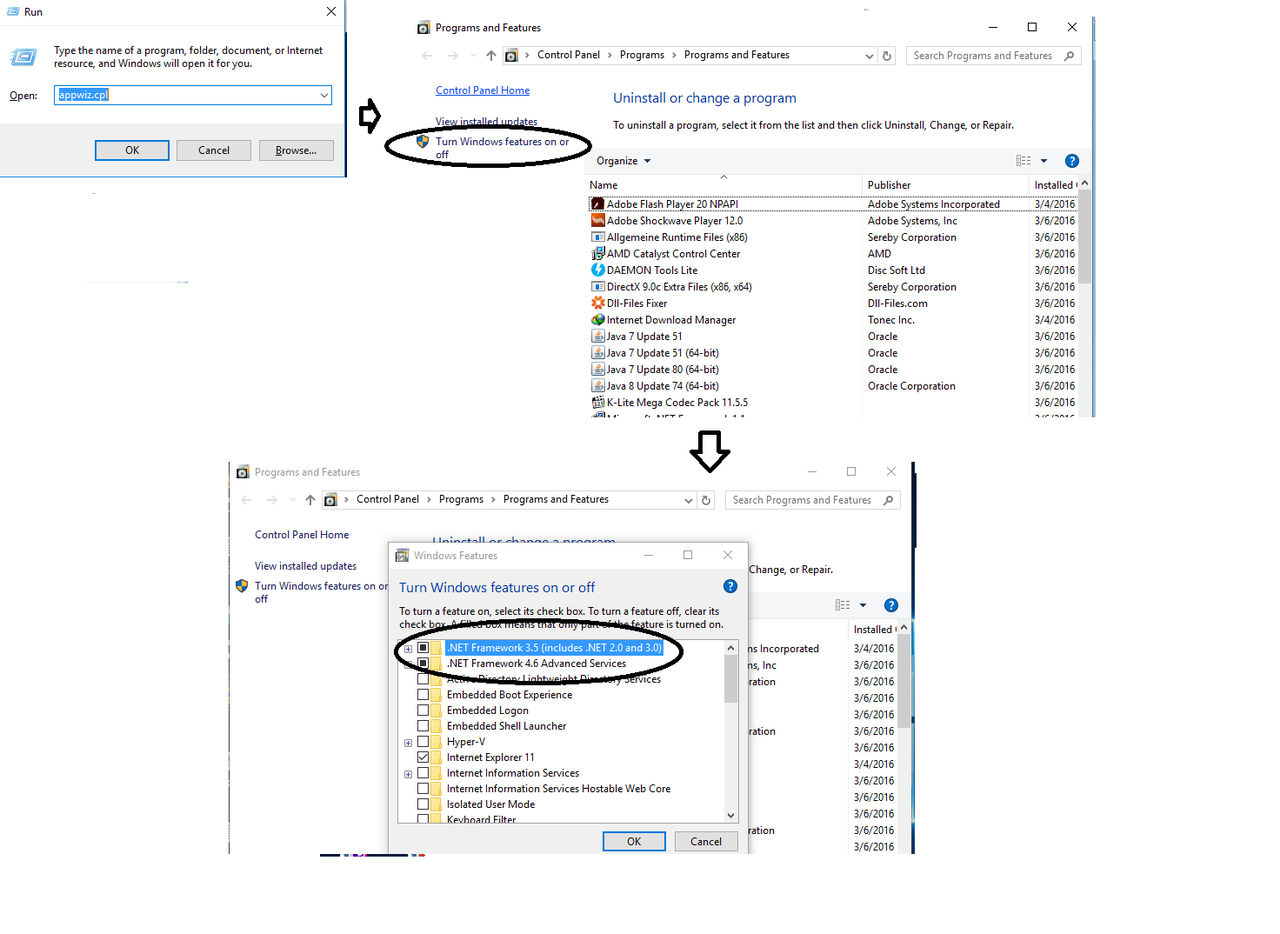Open view options dropdown in upper window

pos(1044,161)
